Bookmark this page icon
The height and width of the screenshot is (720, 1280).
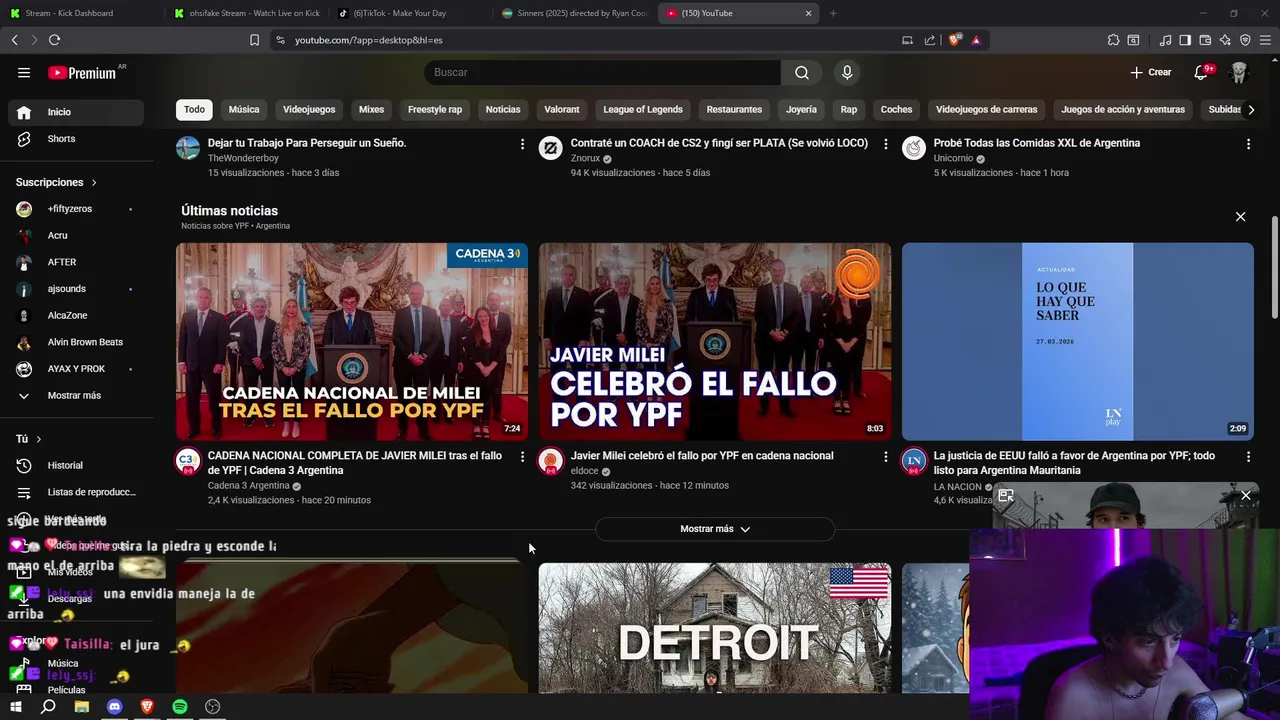254,40
